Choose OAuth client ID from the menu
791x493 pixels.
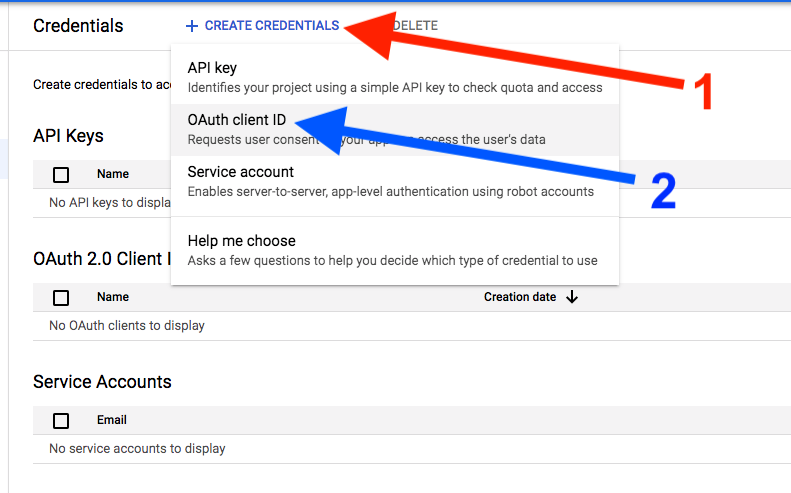[x=395, y=130]
